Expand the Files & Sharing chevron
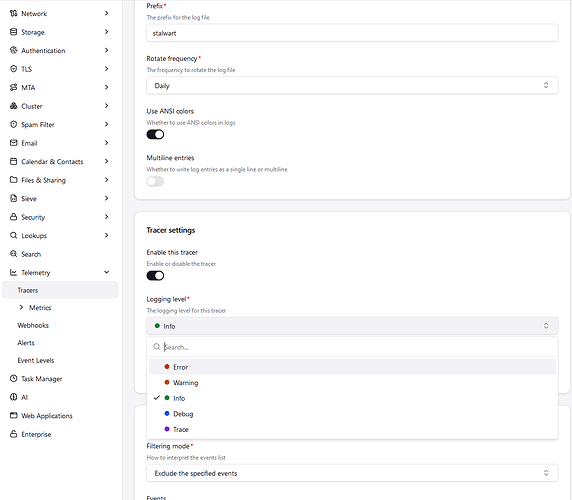This screenshot has width=572, height=500. coord(107,180)
